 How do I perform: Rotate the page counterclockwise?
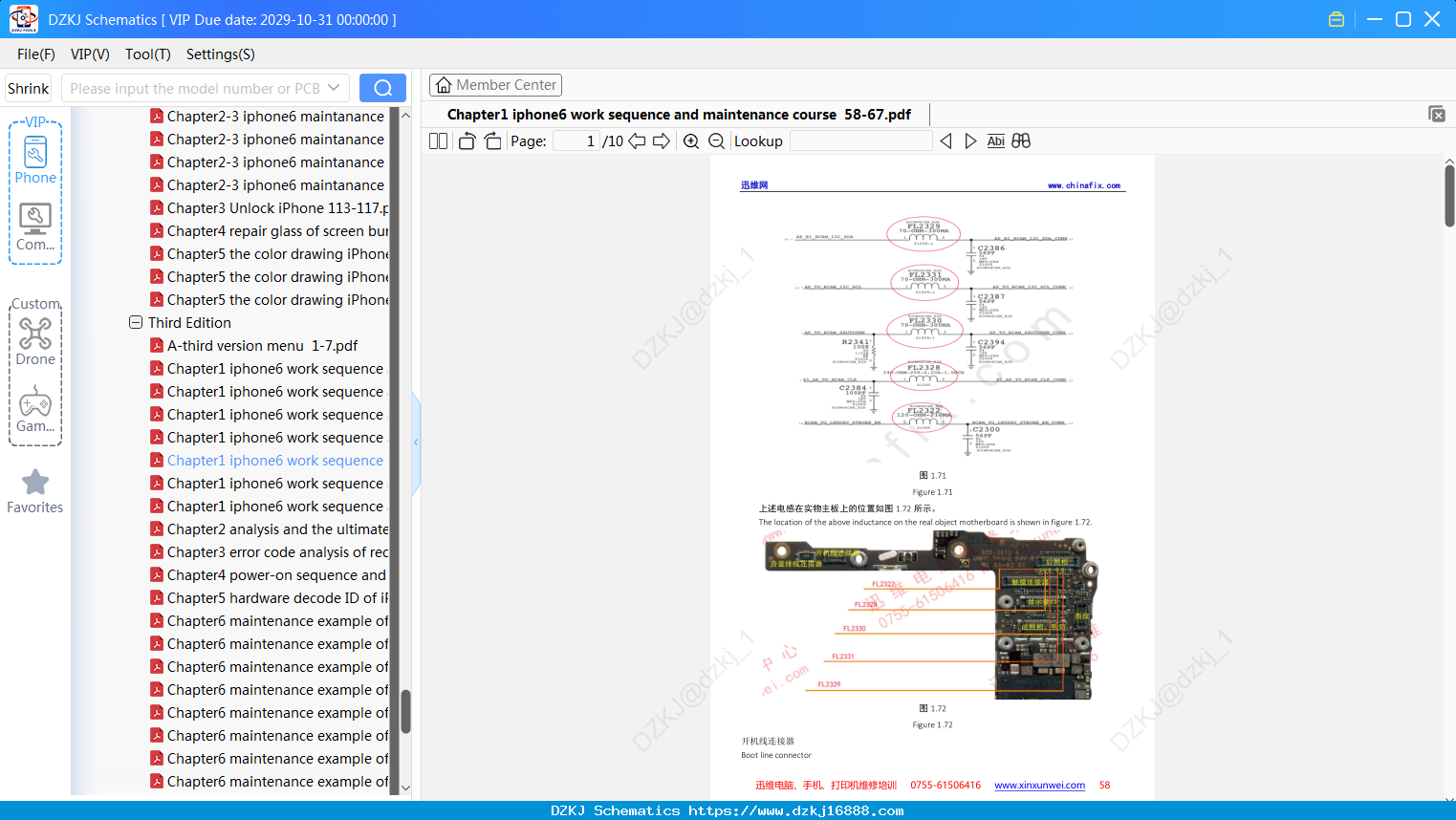click(467, 141)
